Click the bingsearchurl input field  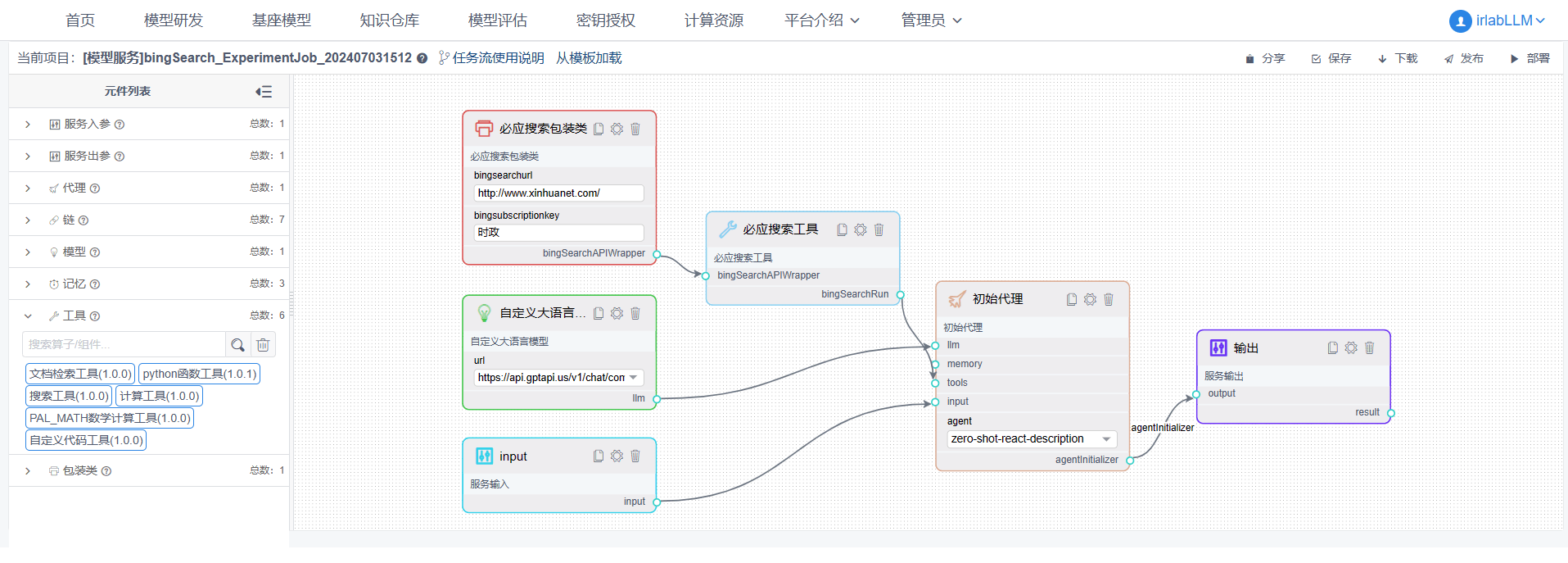558,193
